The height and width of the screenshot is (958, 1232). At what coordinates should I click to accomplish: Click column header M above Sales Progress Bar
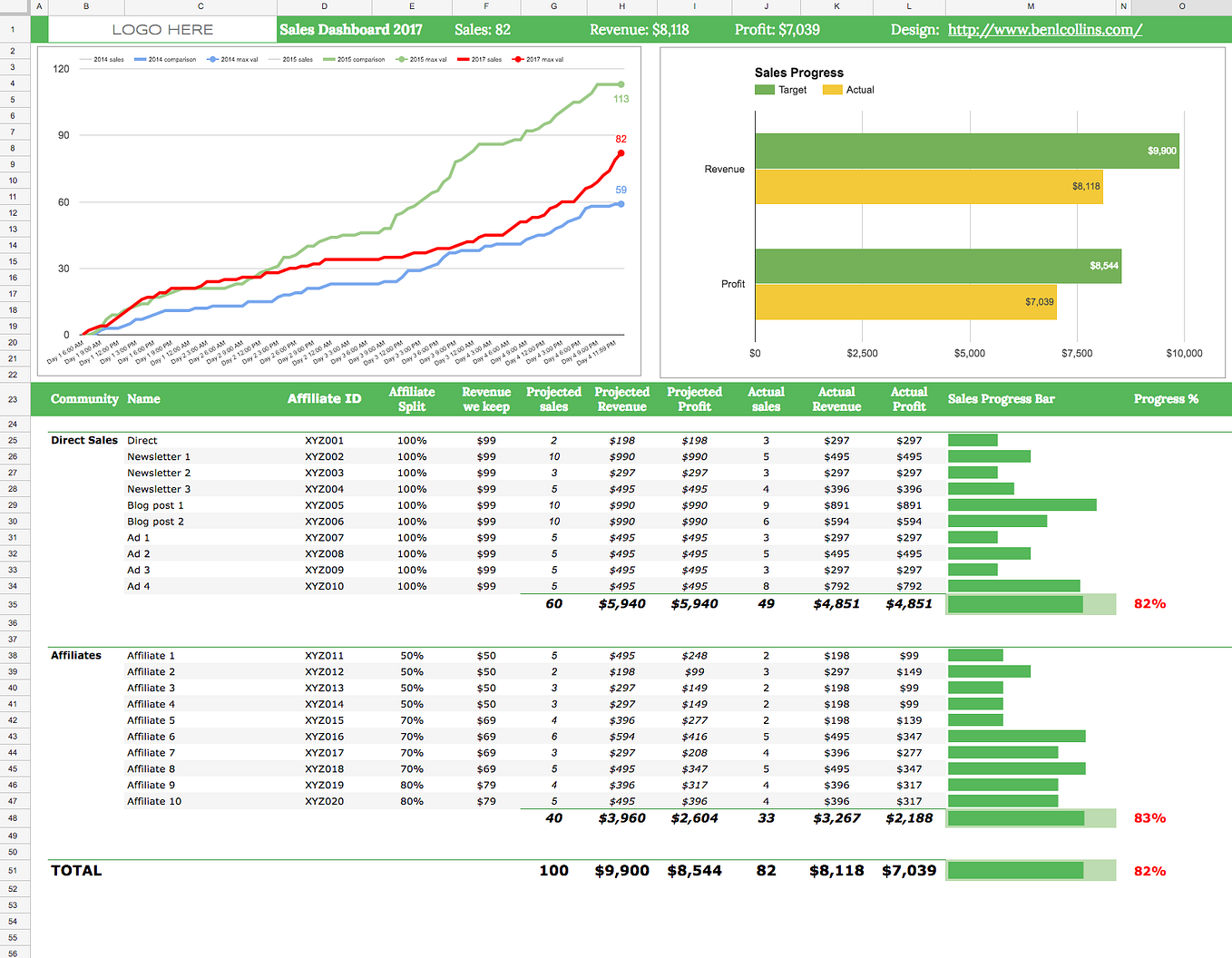click(1030, 6)
